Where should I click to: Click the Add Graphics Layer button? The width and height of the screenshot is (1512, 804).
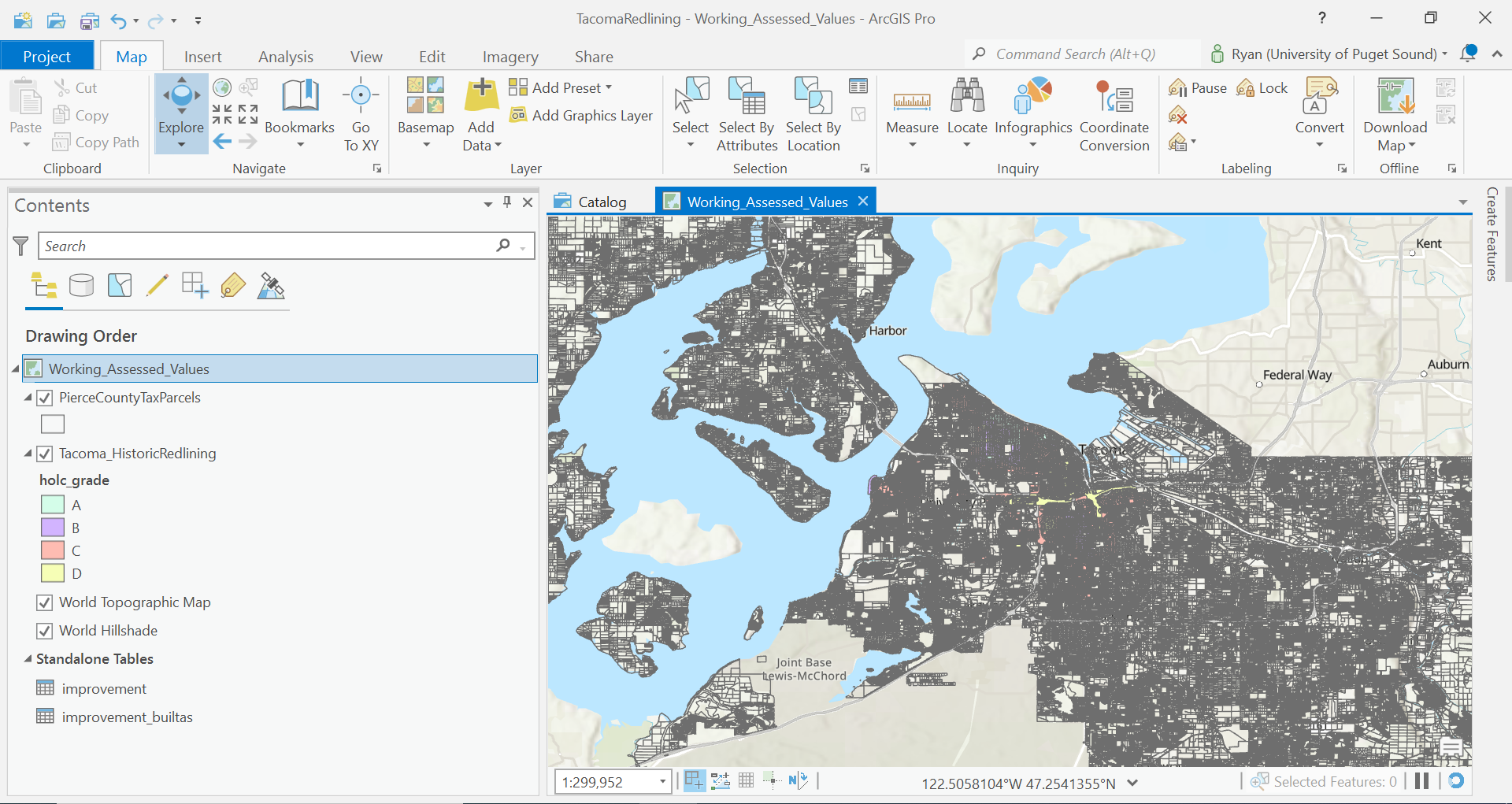pos(581,115)
